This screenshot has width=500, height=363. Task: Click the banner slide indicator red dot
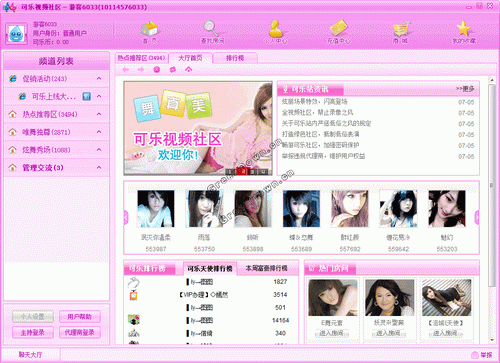click(x=243, y=172)
